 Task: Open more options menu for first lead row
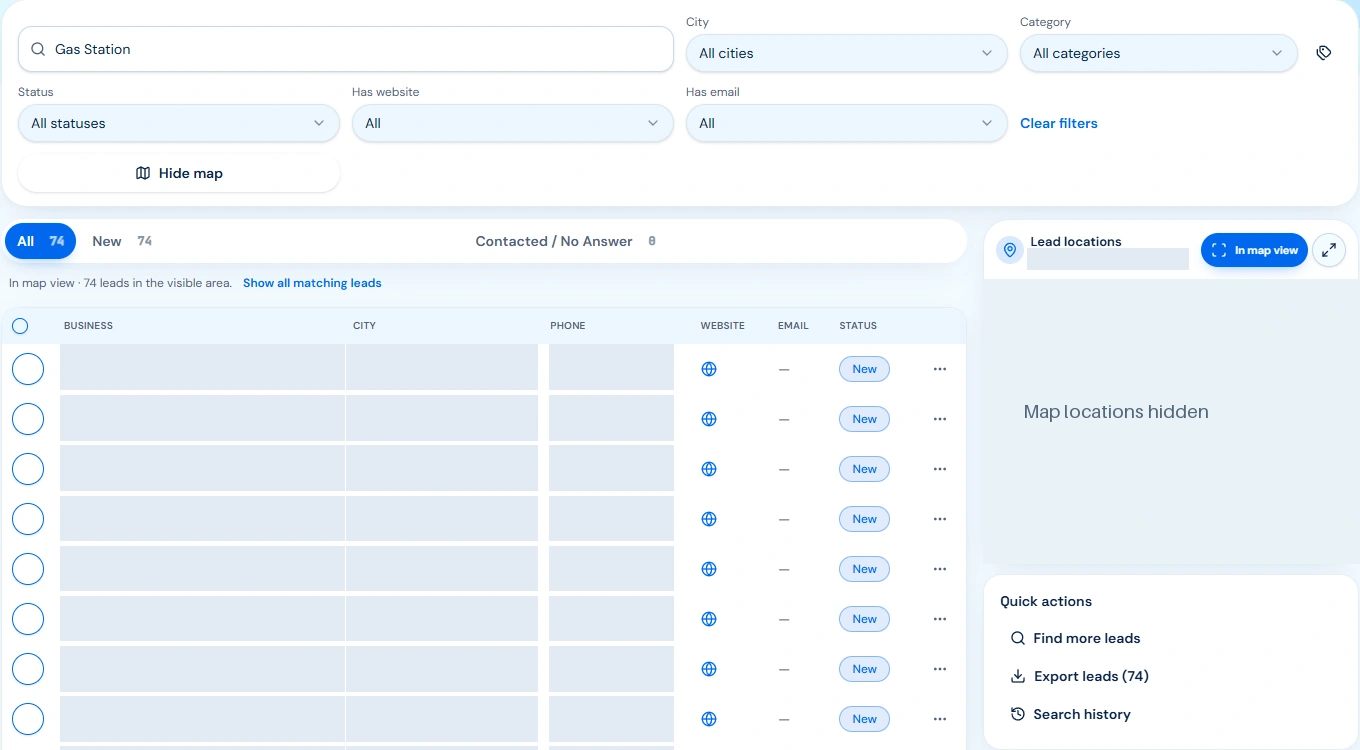(940, 369)
